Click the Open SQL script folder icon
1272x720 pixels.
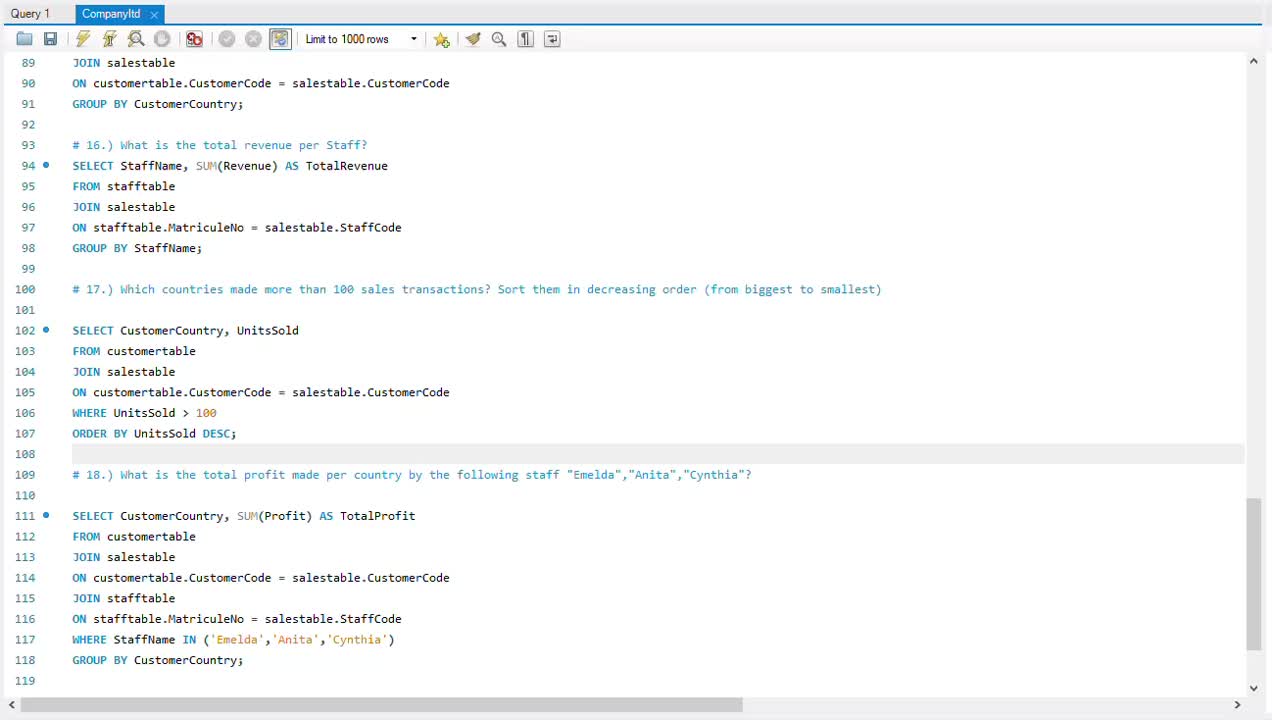[24, 39]
